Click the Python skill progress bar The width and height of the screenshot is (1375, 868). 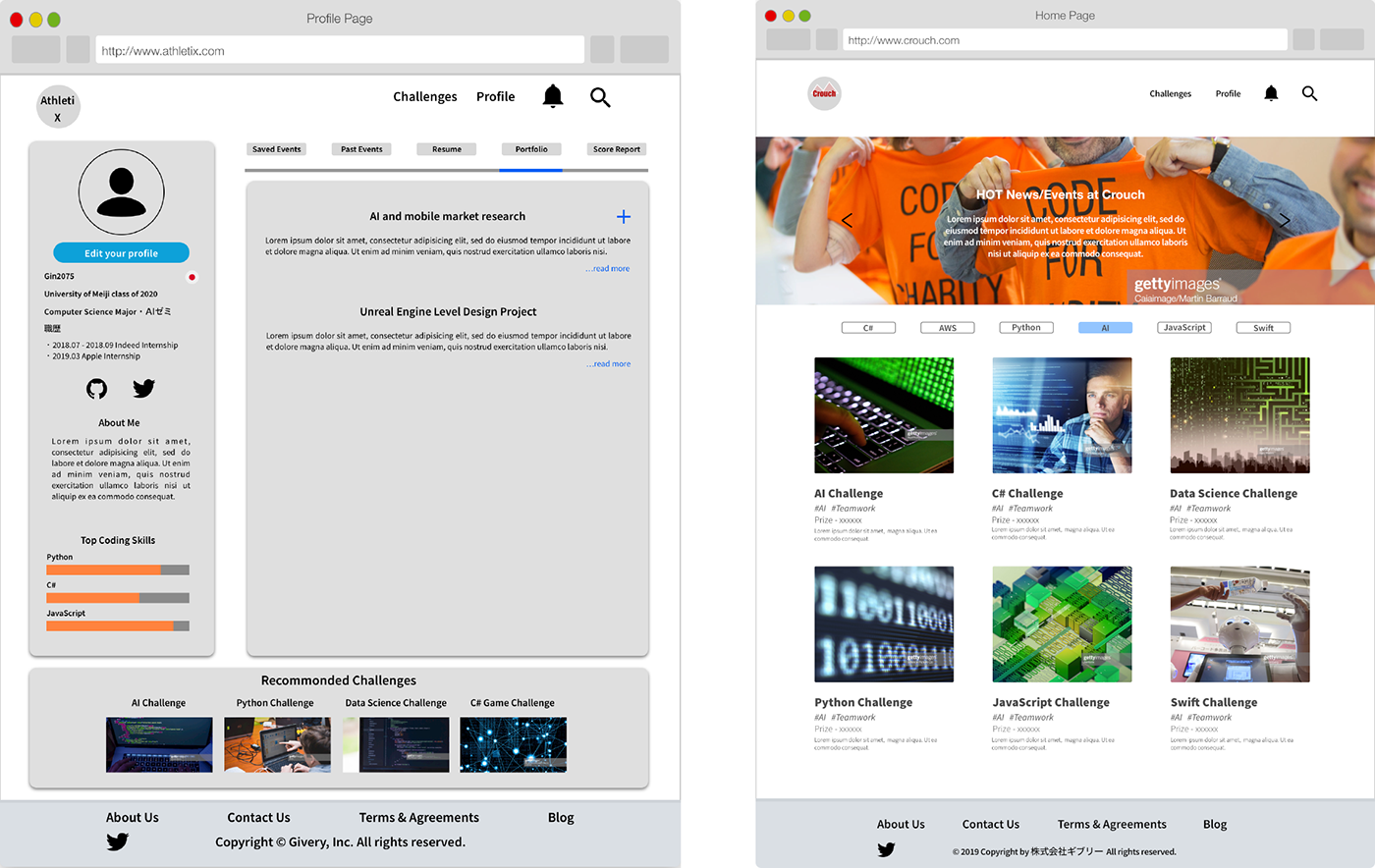(118, 570)
